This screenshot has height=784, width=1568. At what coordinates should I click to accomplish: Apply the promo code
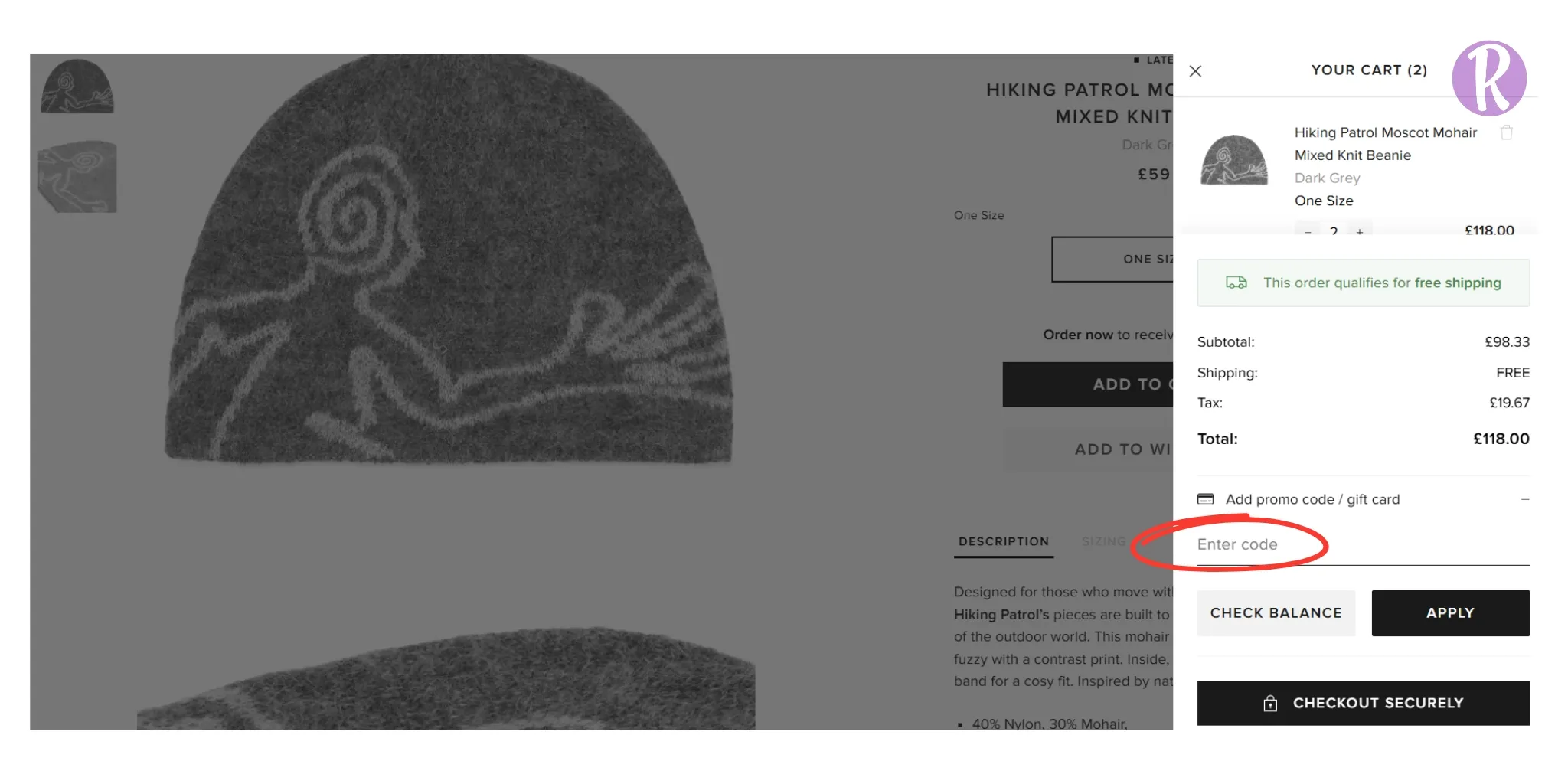[x=1450, y=613]
